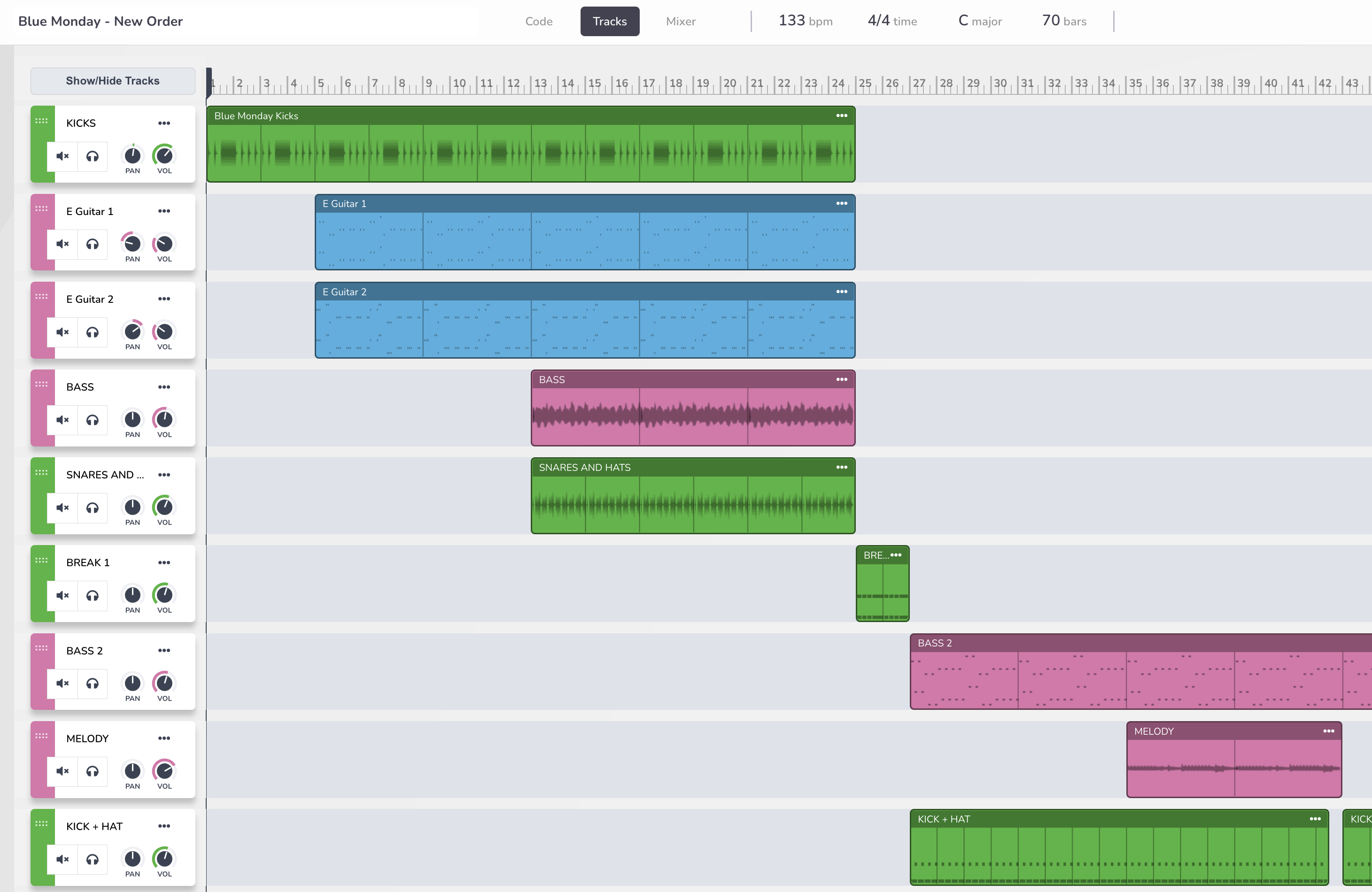
Task: Open the KICKS track options menu
Action: coord(164,123)
